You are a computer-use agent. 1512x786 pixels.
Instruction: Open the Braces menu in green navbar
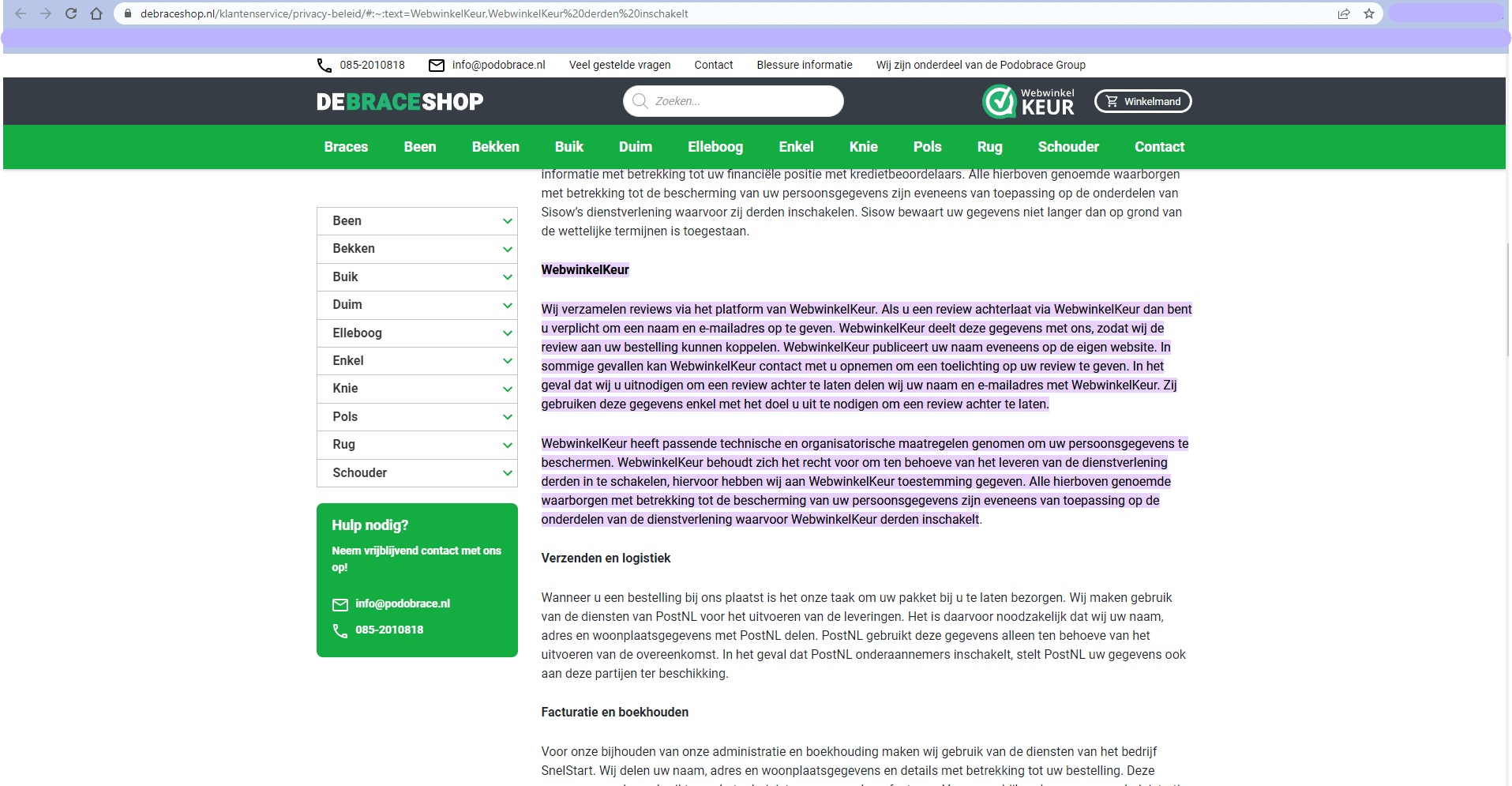point(346,147)
